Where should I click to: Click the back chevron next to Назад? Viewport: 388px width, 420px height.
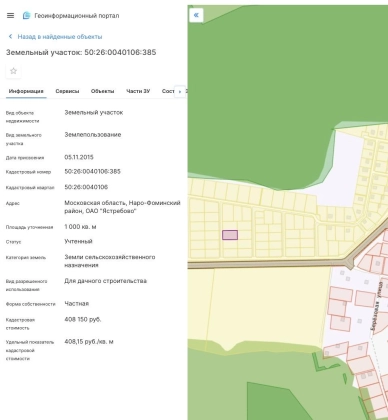(x=10, y=36)
